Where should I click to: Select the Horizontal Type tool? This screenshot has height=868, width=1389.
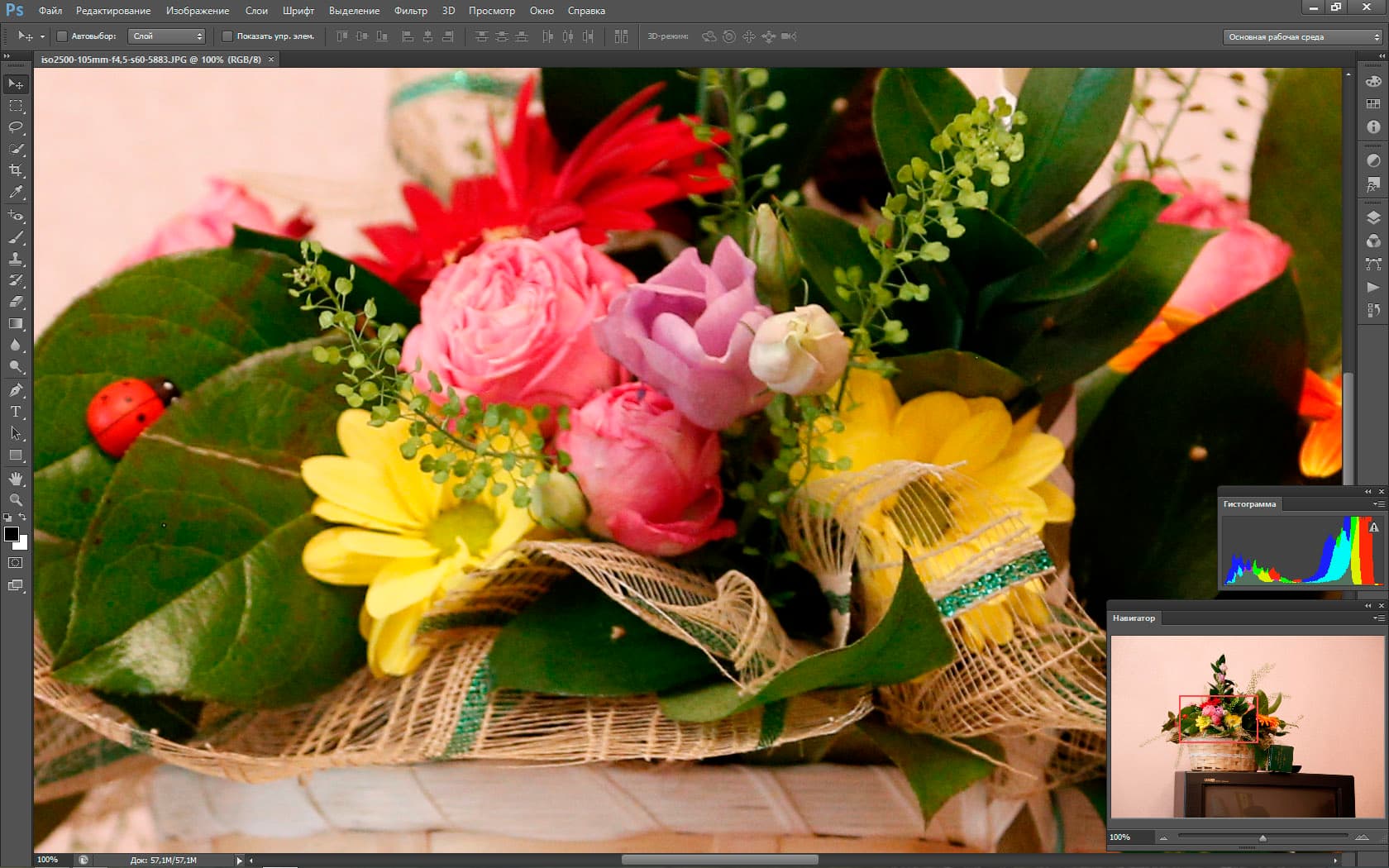pyautogui.click(x=16, y=412)
